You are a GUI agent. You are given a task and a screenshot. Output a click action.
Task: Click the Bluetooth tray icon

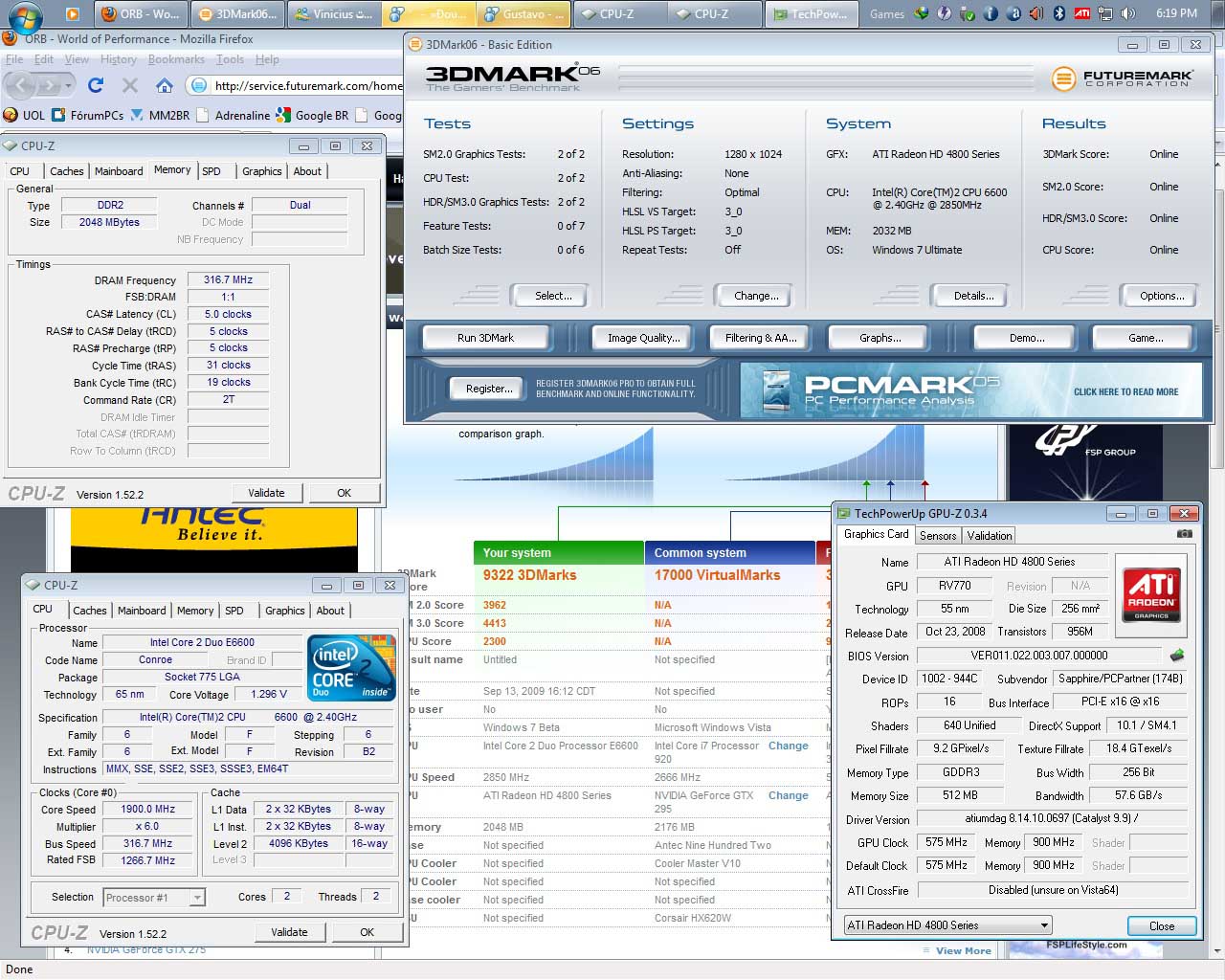point(1059,13)
